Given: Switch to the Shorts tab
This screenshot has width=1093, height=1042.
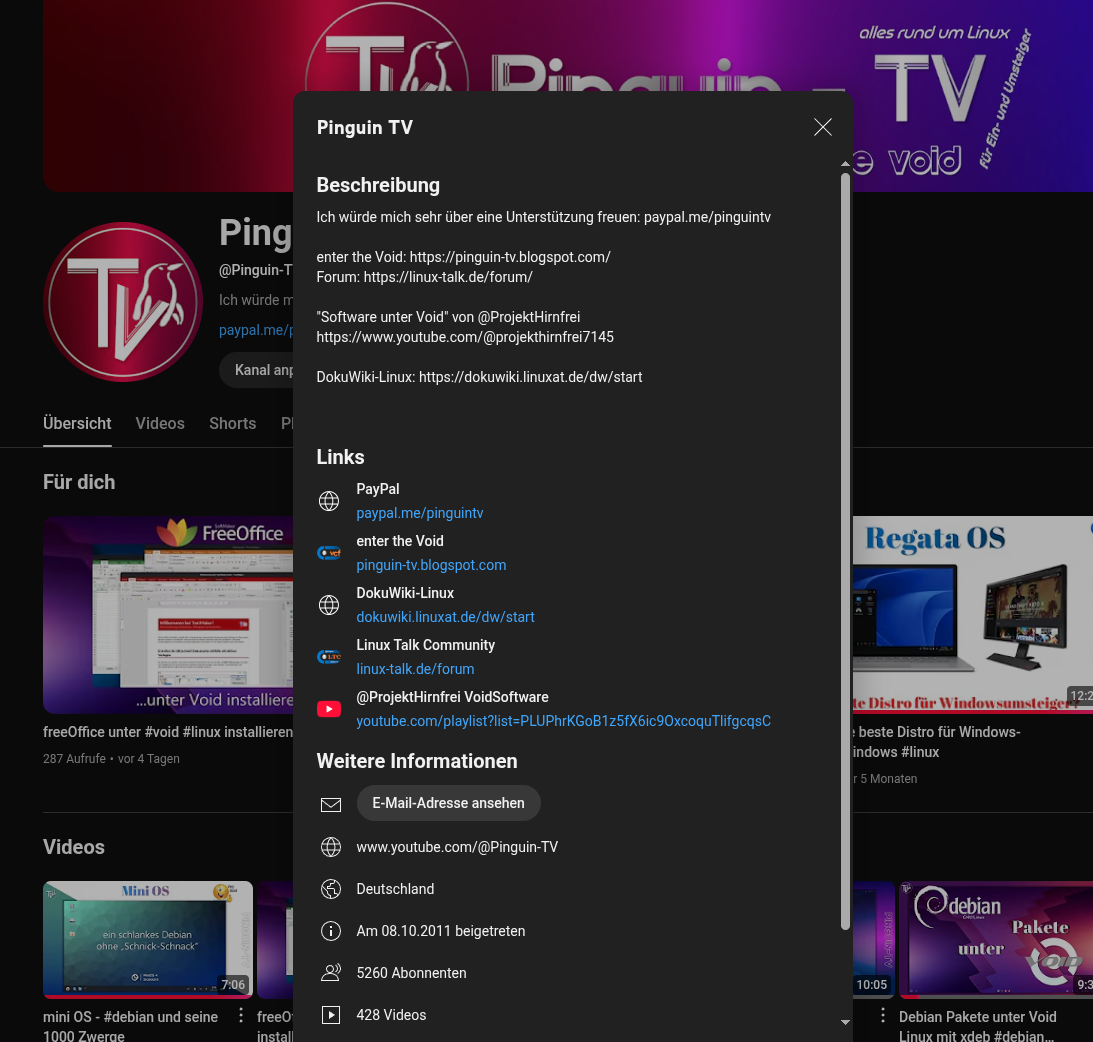Looking at the screenshot, I should (232, 423).
